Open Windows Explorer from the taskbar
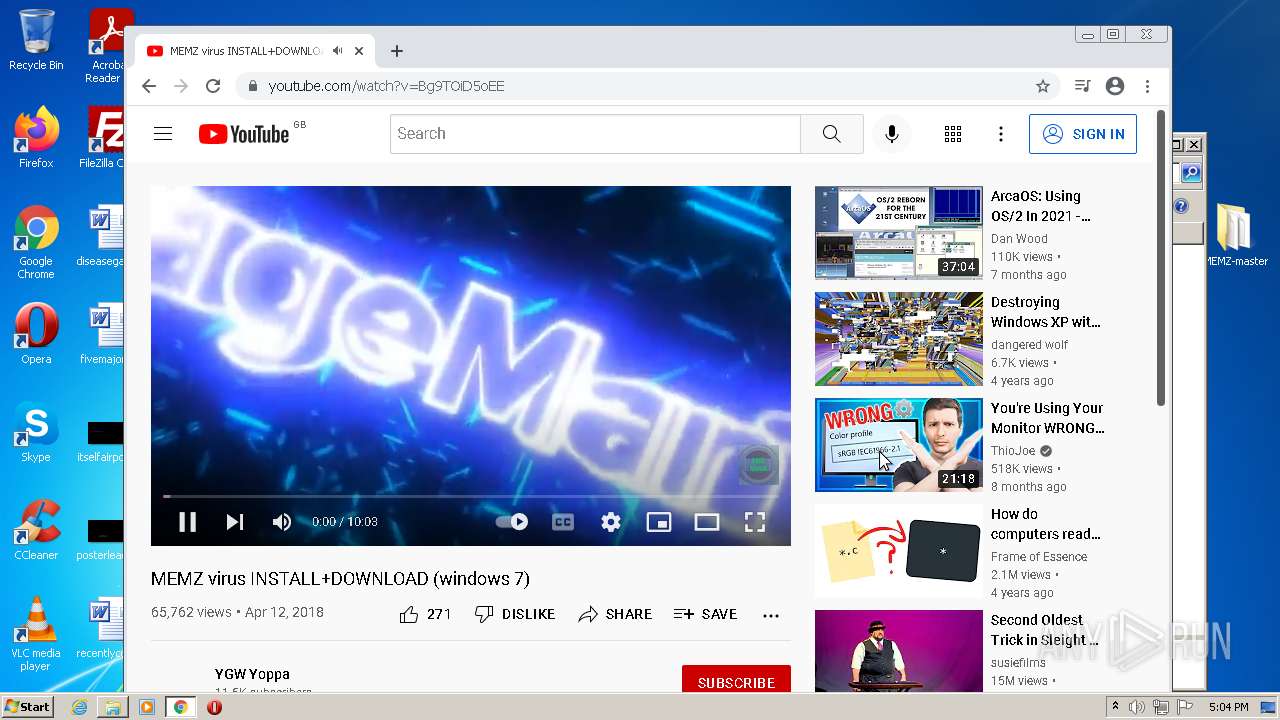Viewport: 1280px width, 720px height. (113, 707)
